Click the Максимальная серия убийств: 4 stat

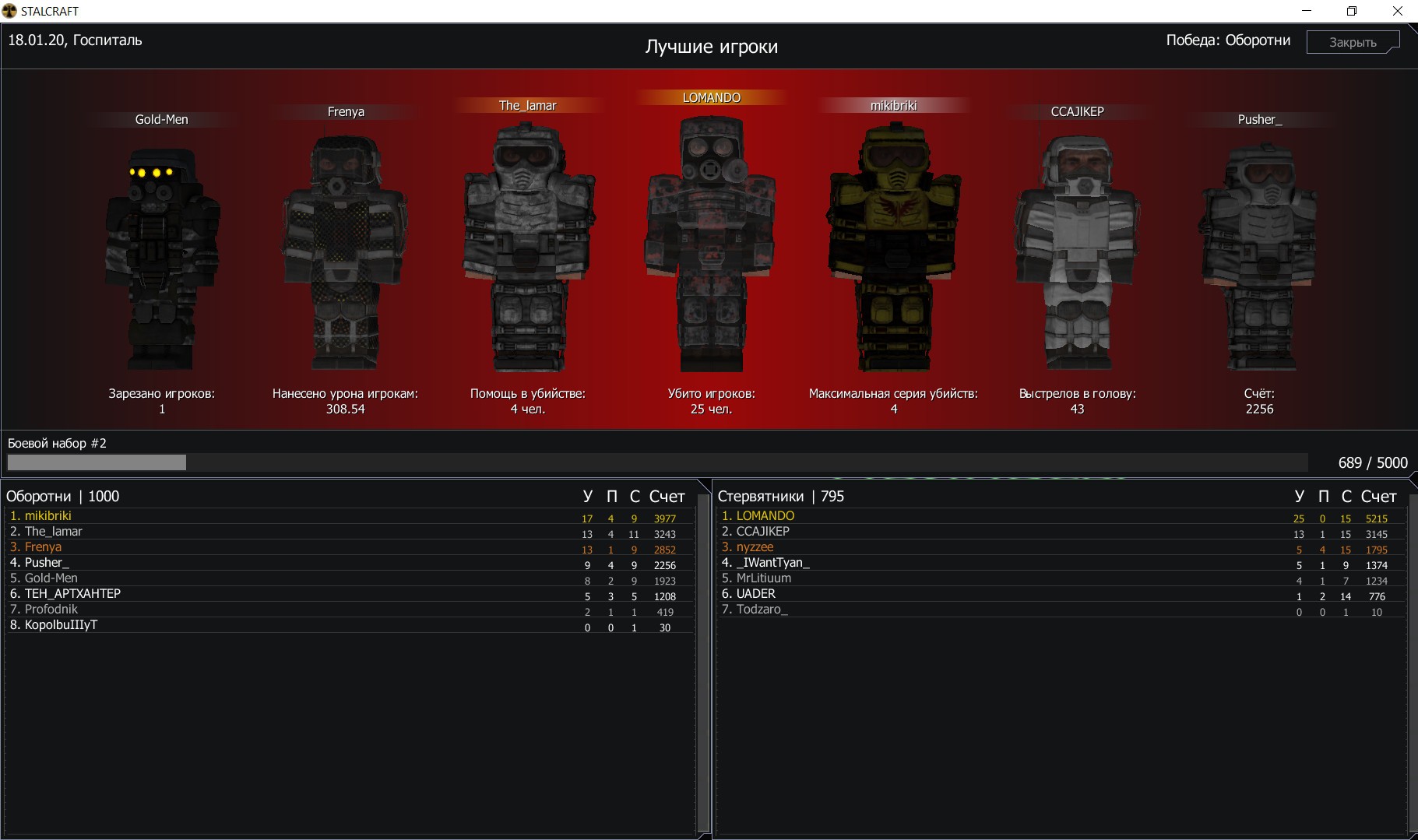coord(894,401)
